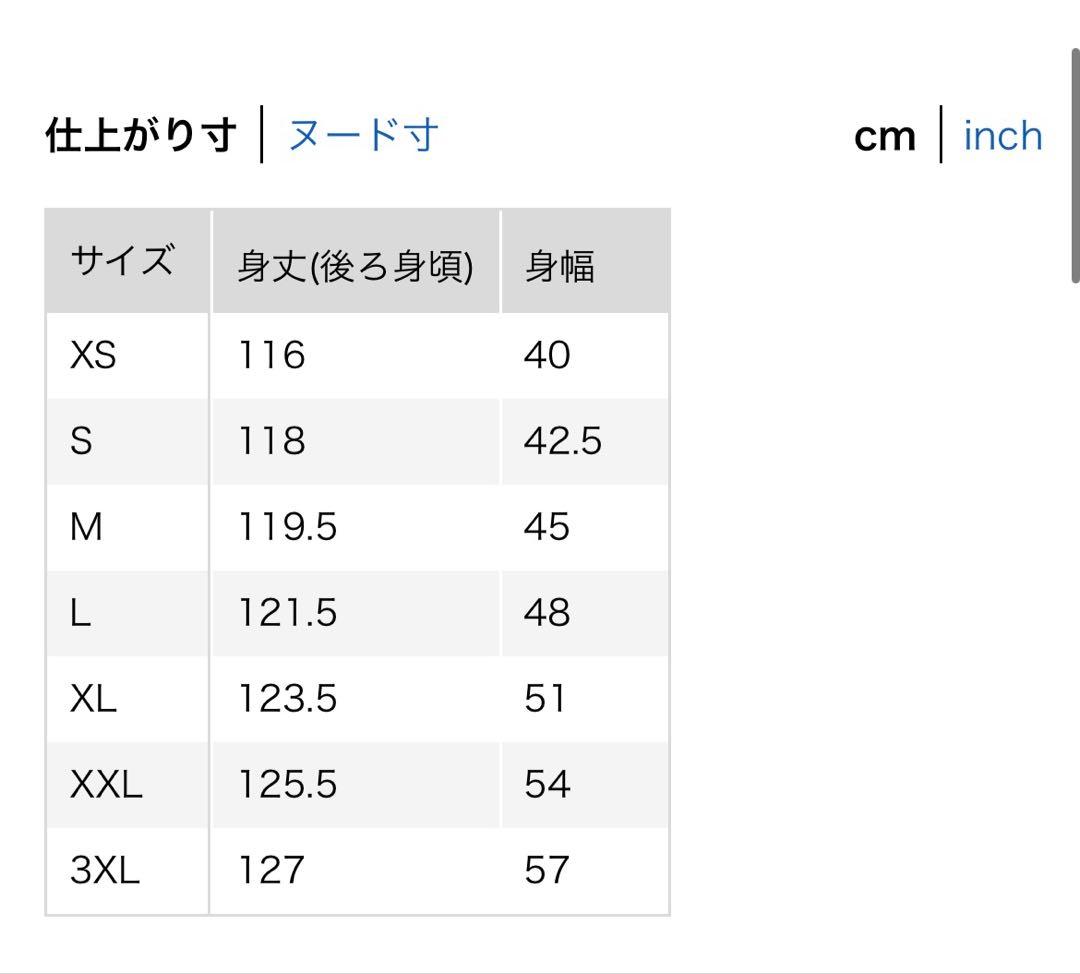
Task: Click the 42.5 width value for S
Action: pyautogui.click(x=563, y=441)
